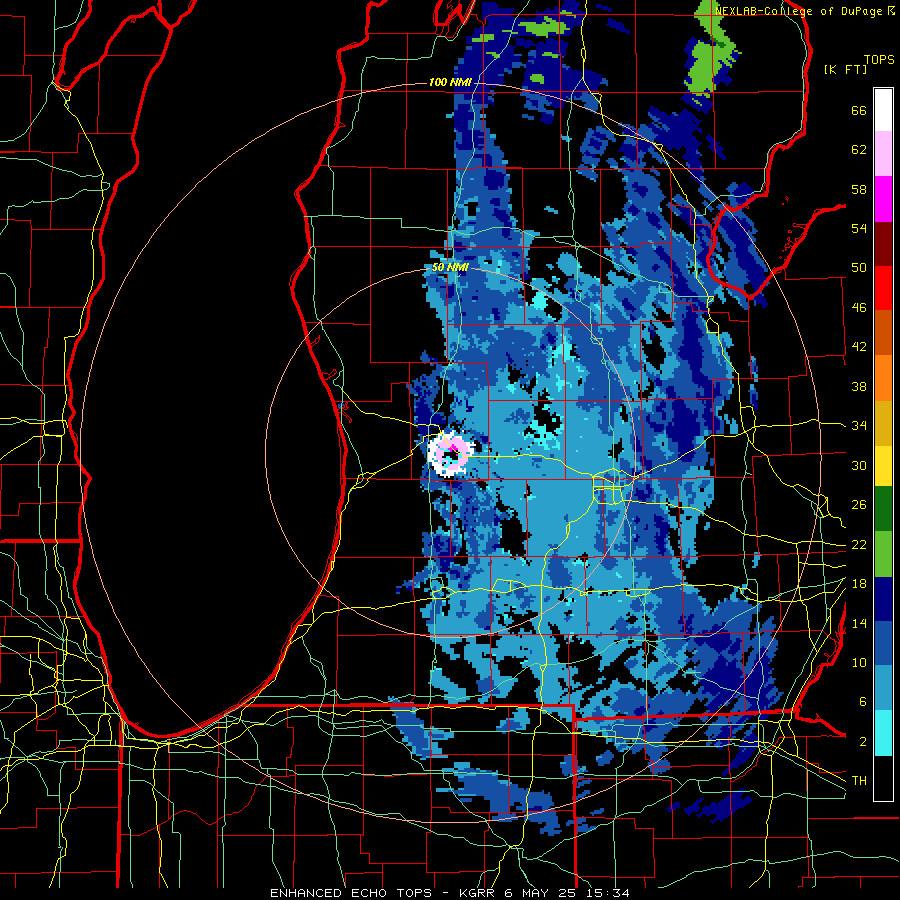
Task: Click the '100 NMI' range ring label
Action: (450, 83)
